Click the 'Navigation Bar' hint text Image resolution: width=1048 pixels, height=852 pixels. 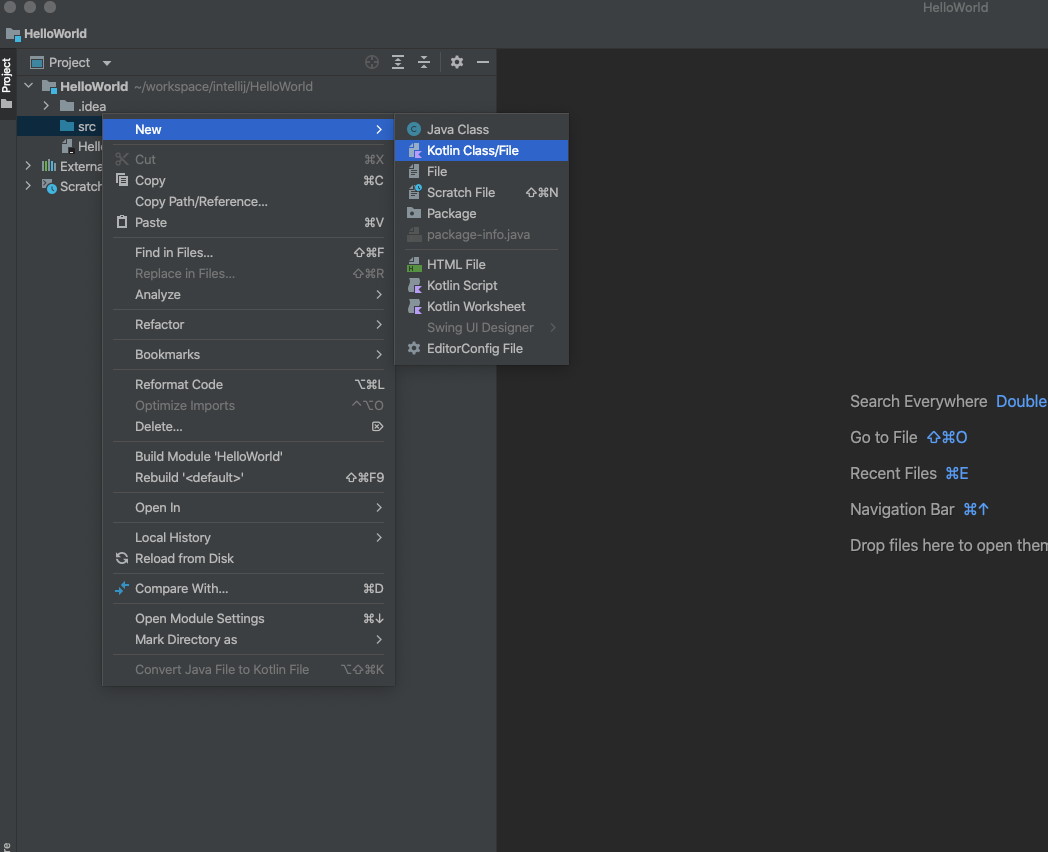tap(902, 509)
